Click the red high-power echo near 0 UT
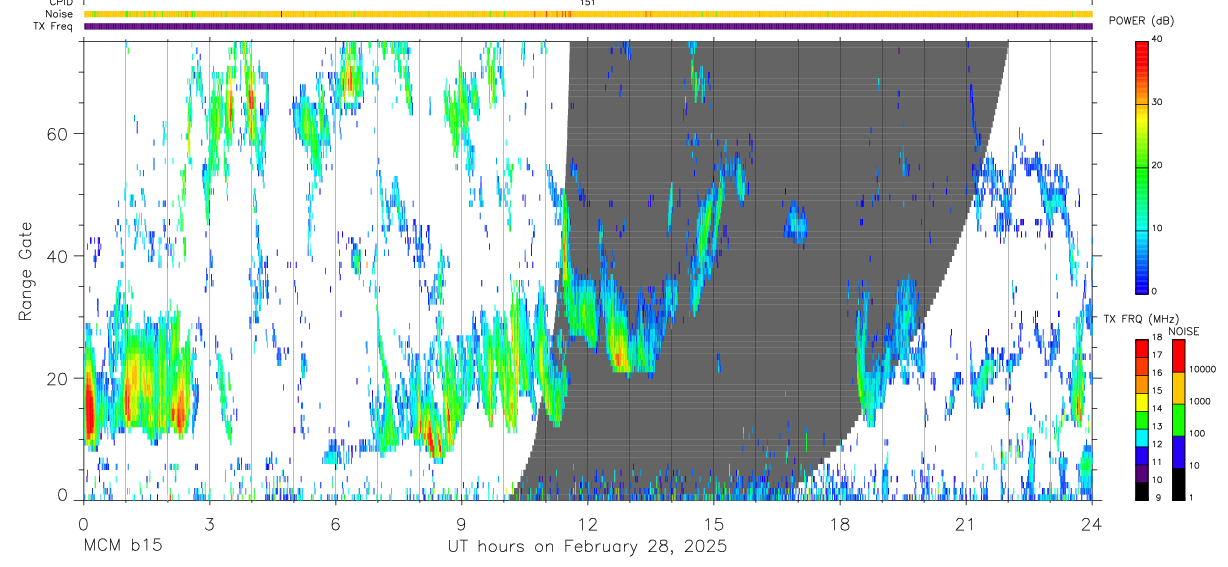Screen dimensions: 1228x567 pos(89,406)
